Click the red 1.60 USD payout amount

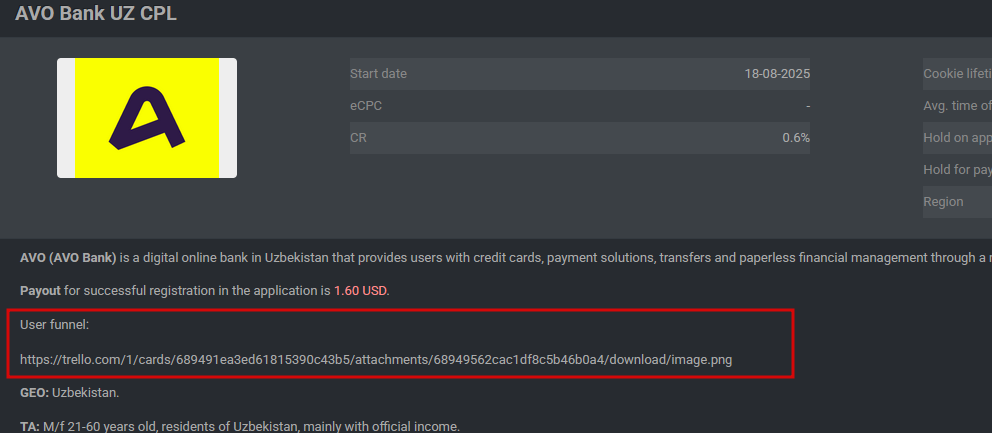click(x=360, y=291)
